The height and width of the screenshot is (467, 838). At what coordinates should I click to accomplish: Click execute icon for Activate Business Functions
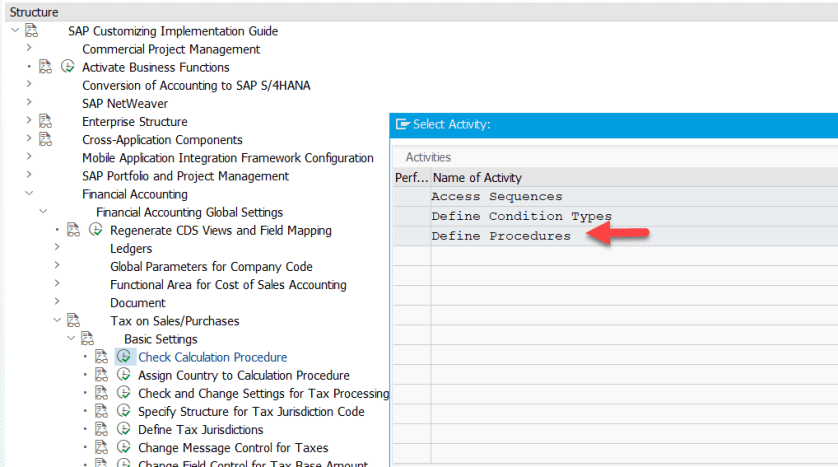68,67
